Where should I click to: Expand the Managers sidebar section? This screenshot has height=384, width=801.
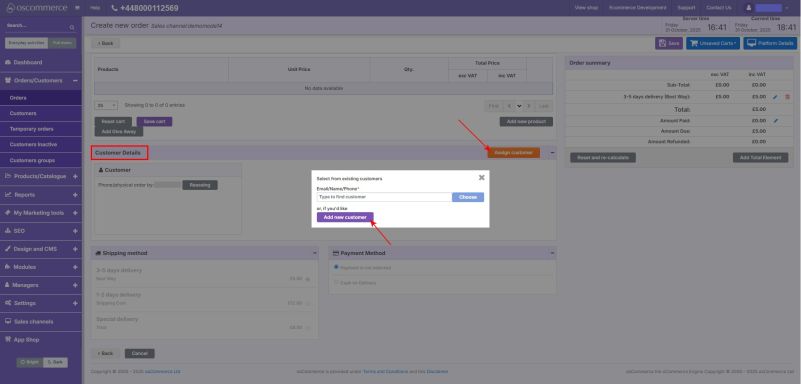75,285
